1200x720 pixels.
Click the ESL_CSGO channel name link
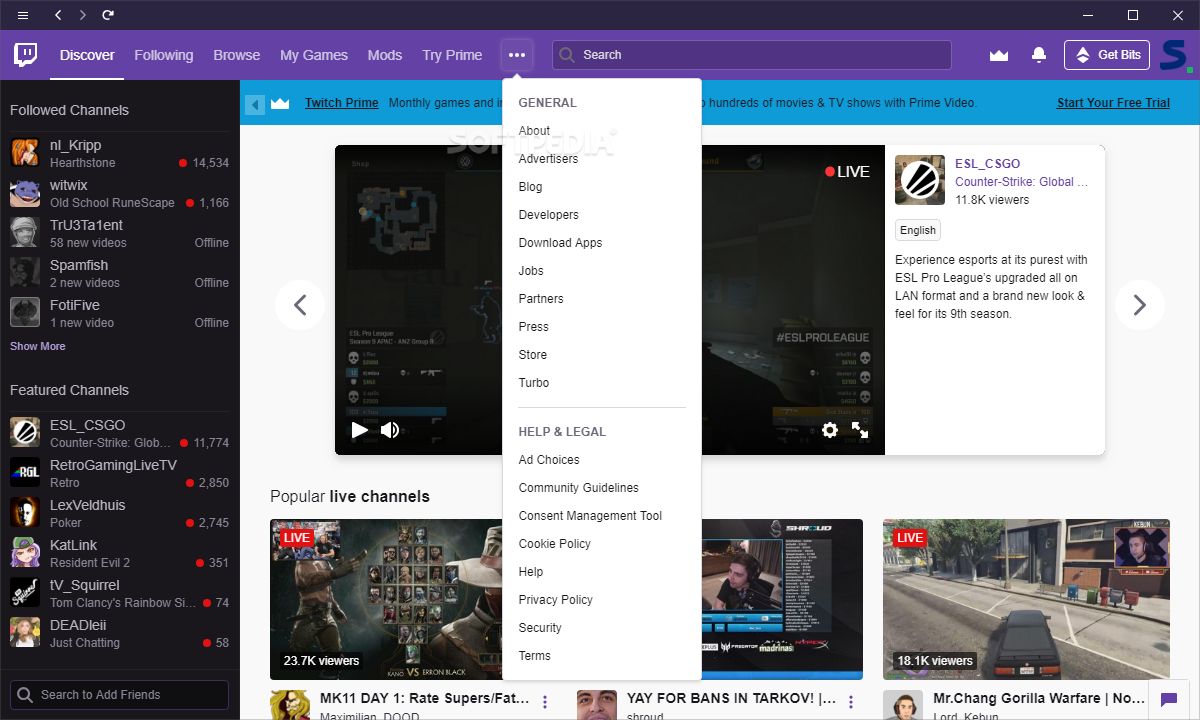[988, 164]
